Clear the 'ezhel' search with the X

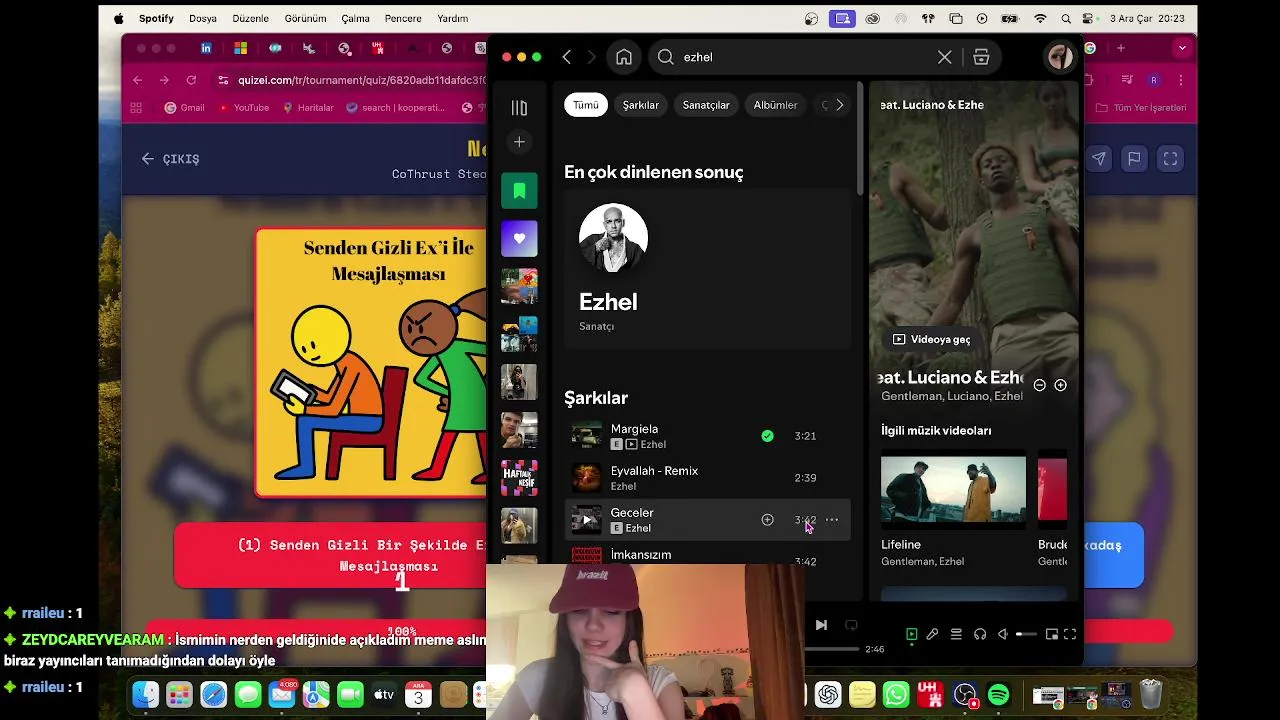pos(944,57)
